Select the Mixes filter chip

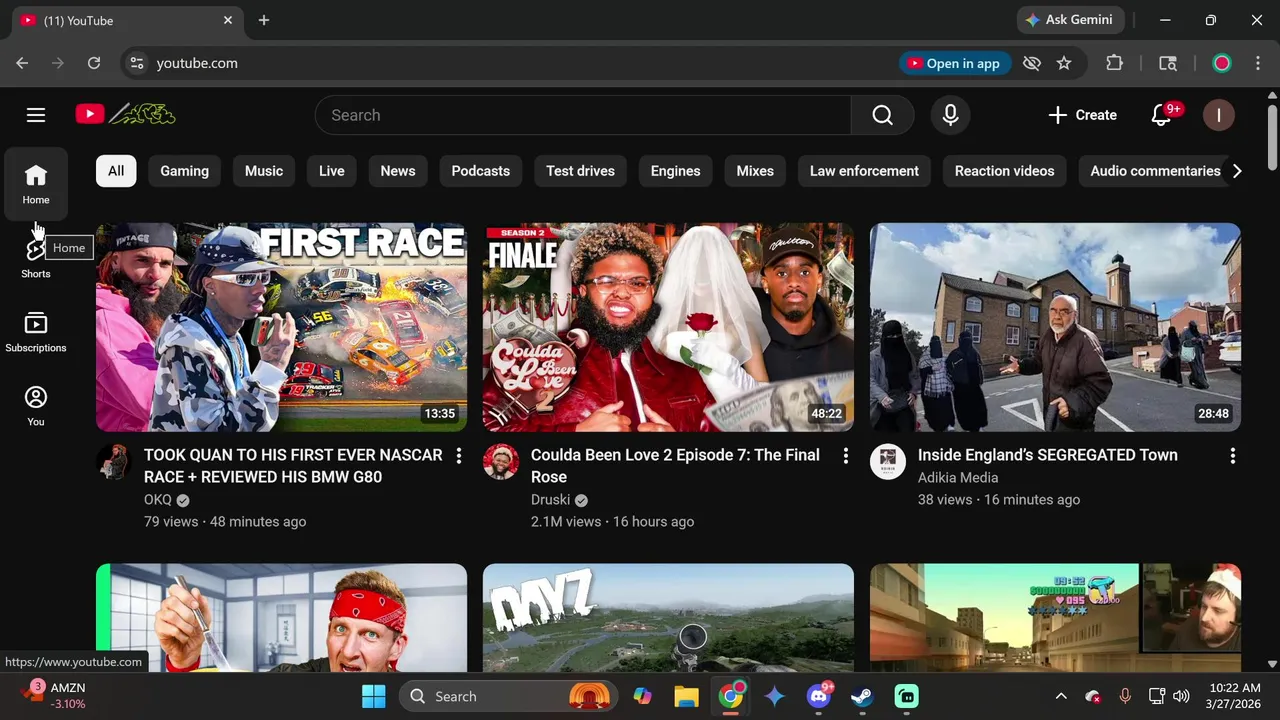click(755, 171)
